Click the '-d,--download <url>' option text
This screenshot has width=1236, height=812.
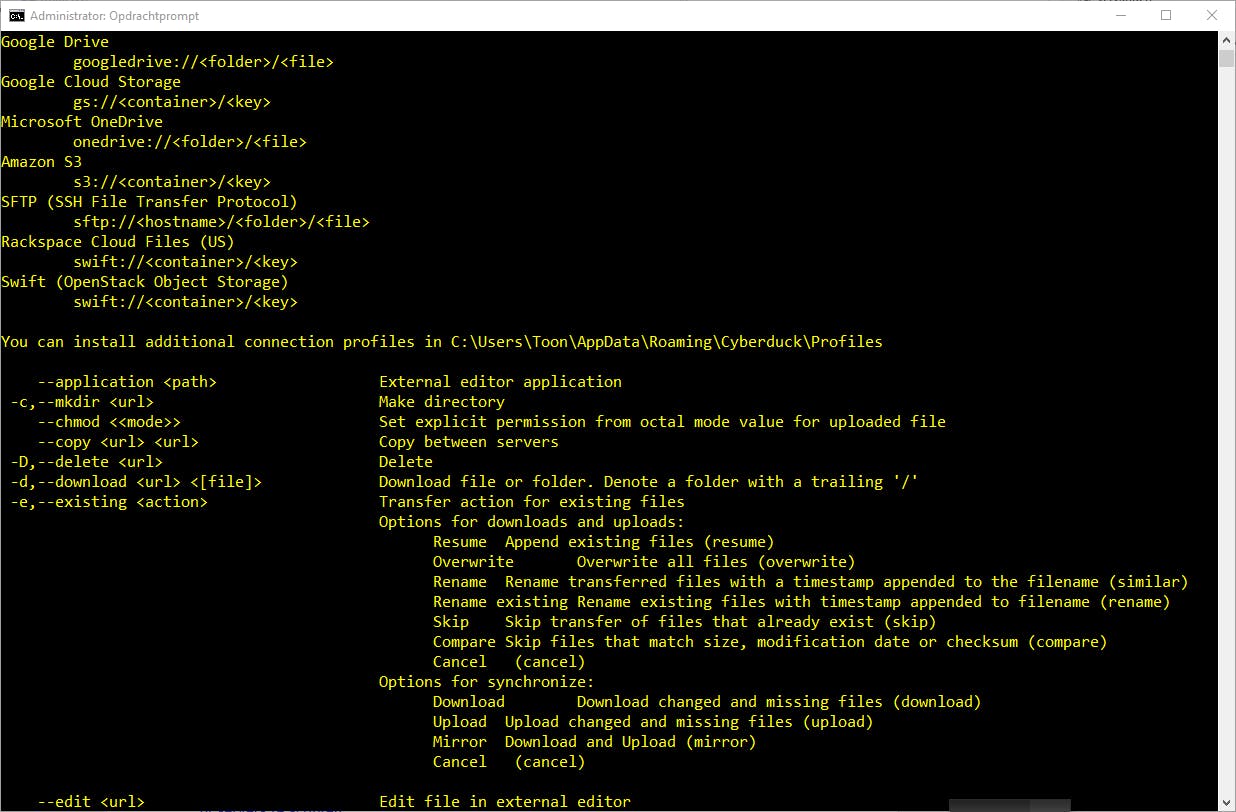click(137, 482)
